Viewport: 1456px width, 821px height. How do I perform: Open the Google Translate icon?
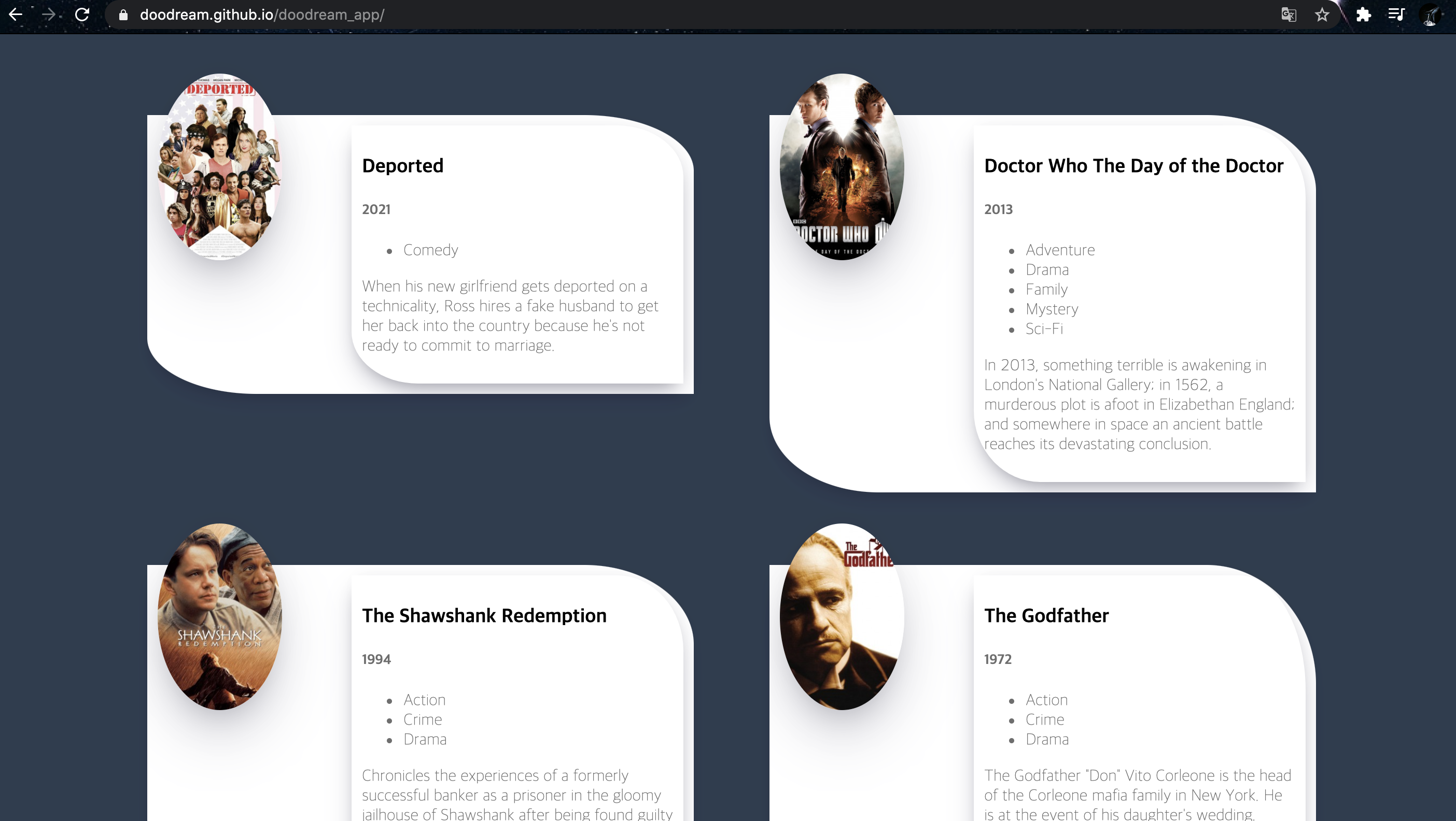(1288, 15)
